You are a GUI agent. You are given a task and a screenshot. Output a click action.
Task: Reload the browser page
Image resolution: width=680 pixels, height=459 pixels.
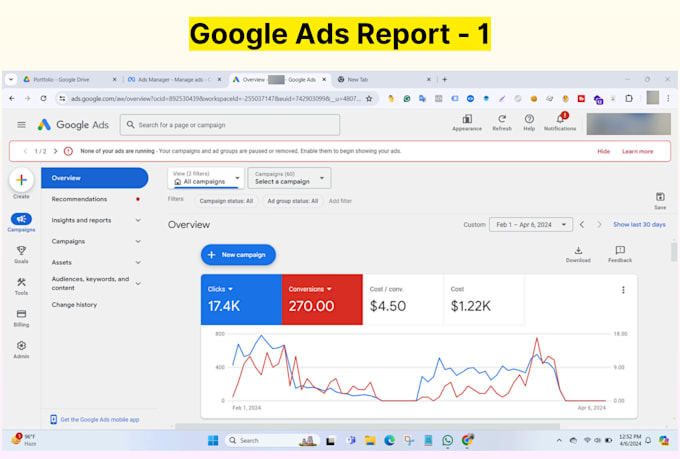click(43, 98)
